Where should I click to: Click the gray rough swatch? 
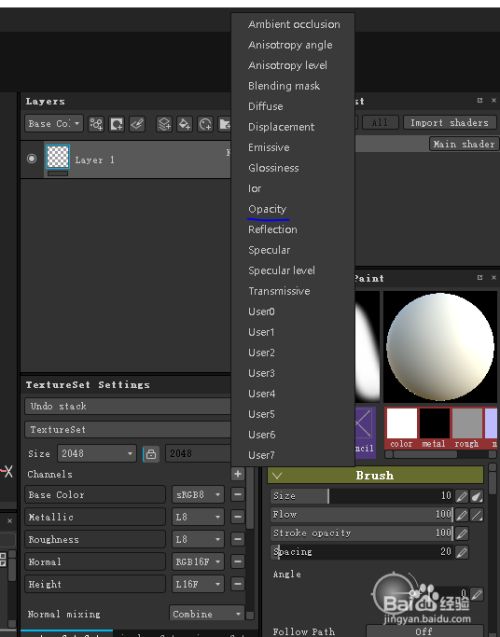tap(467, 423)
